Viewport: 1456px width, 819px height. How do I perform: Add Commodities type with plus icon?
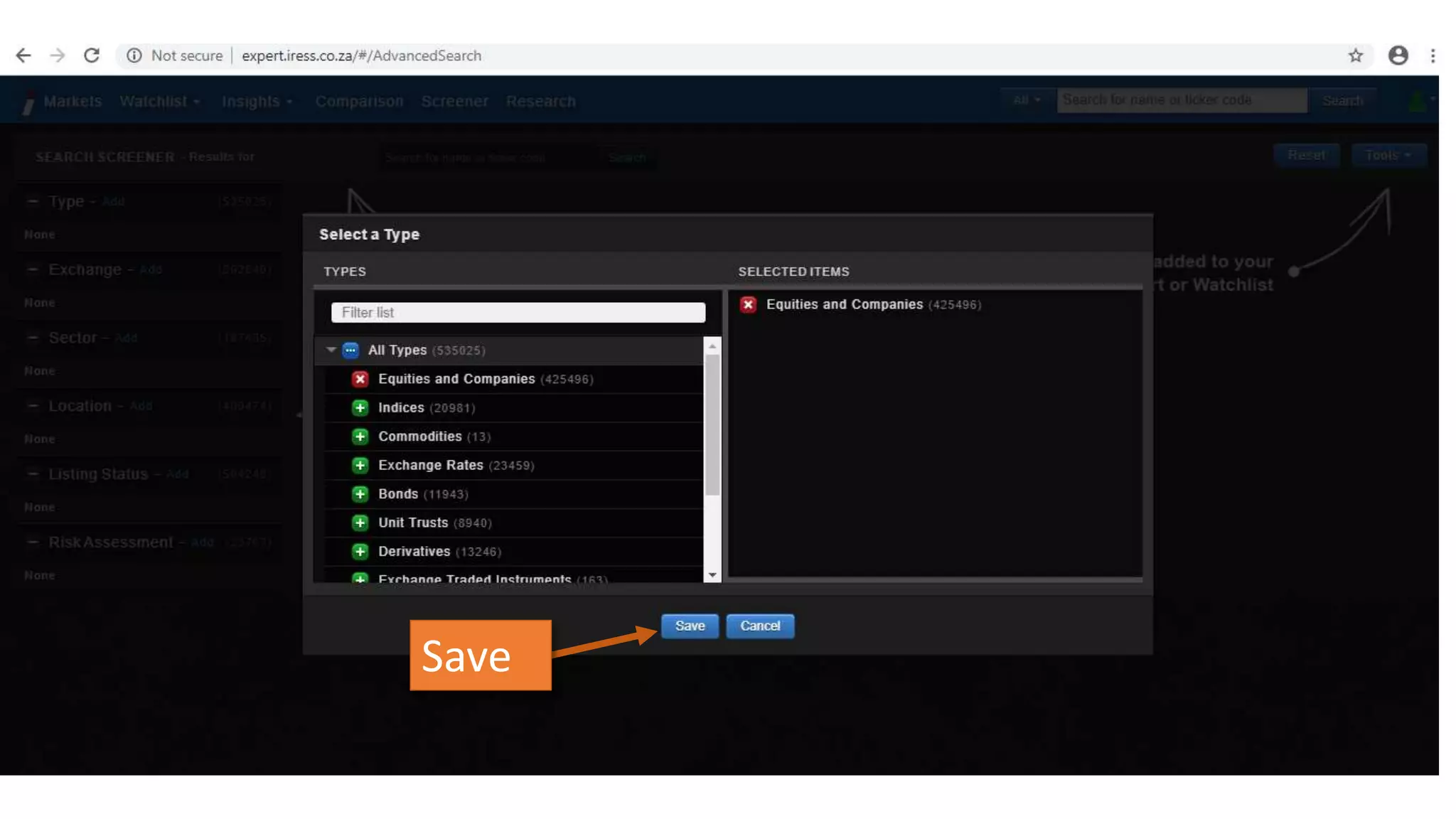click(x=360, y=437)
